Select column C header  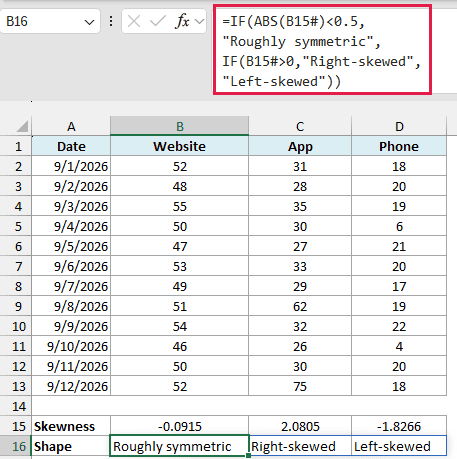coord(300,126)
